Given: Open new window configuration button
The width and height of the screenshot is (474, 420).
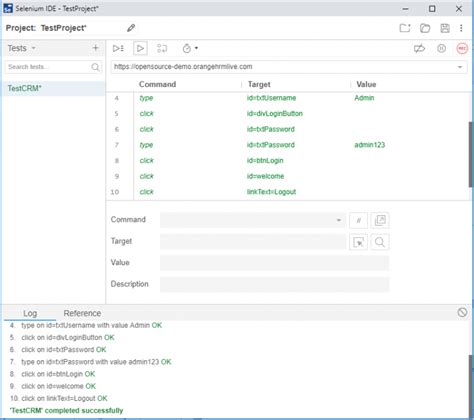Looking at the screenshot, I should 380,220.
